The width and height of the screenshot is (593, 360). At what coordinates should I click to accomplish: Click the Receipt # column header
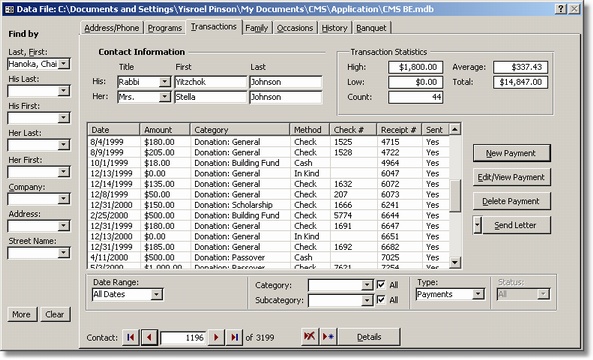pyautogui.click(x=399, y=130)
